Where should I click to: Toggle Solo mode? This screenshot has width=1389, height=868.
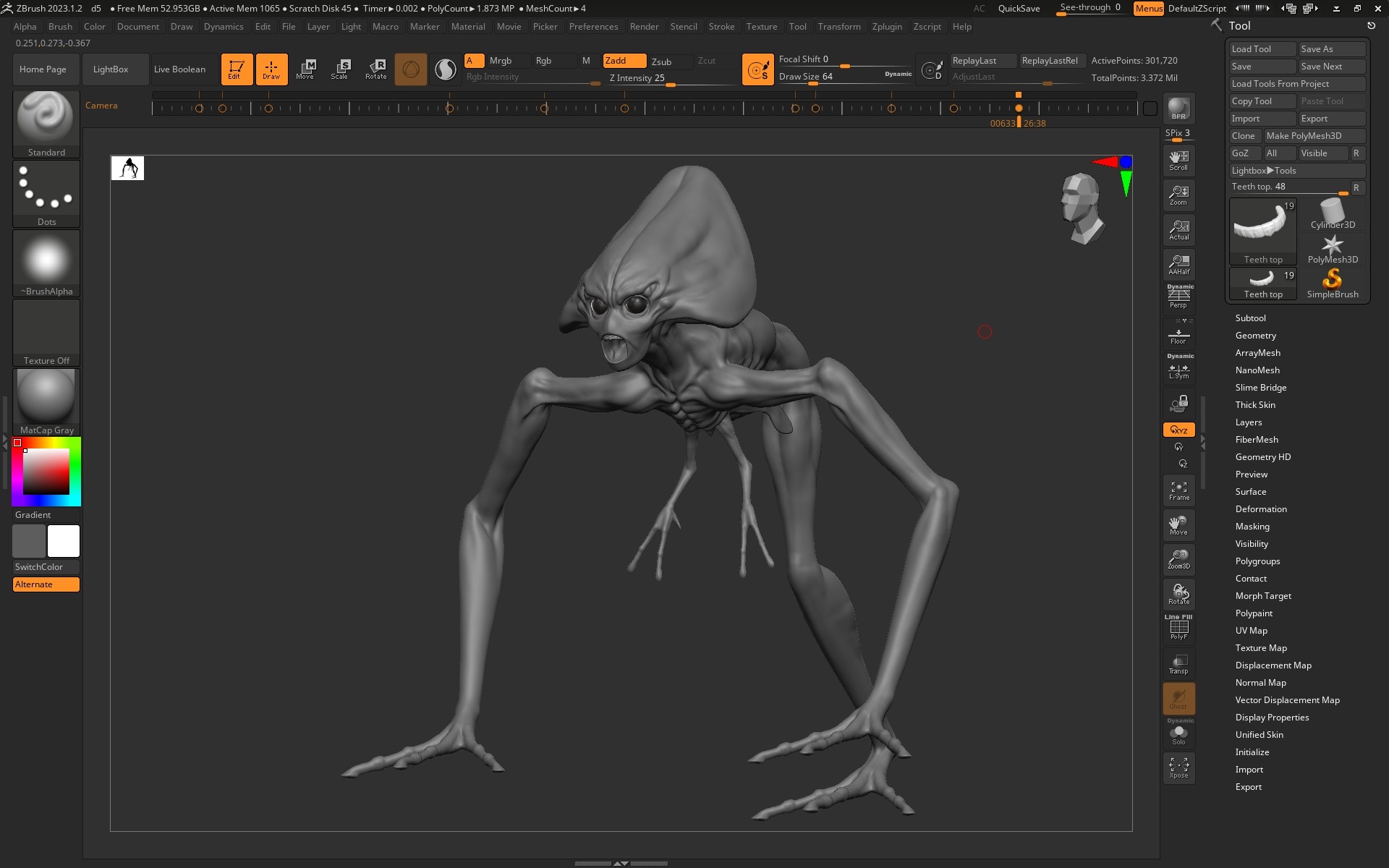coord(1178,733)
